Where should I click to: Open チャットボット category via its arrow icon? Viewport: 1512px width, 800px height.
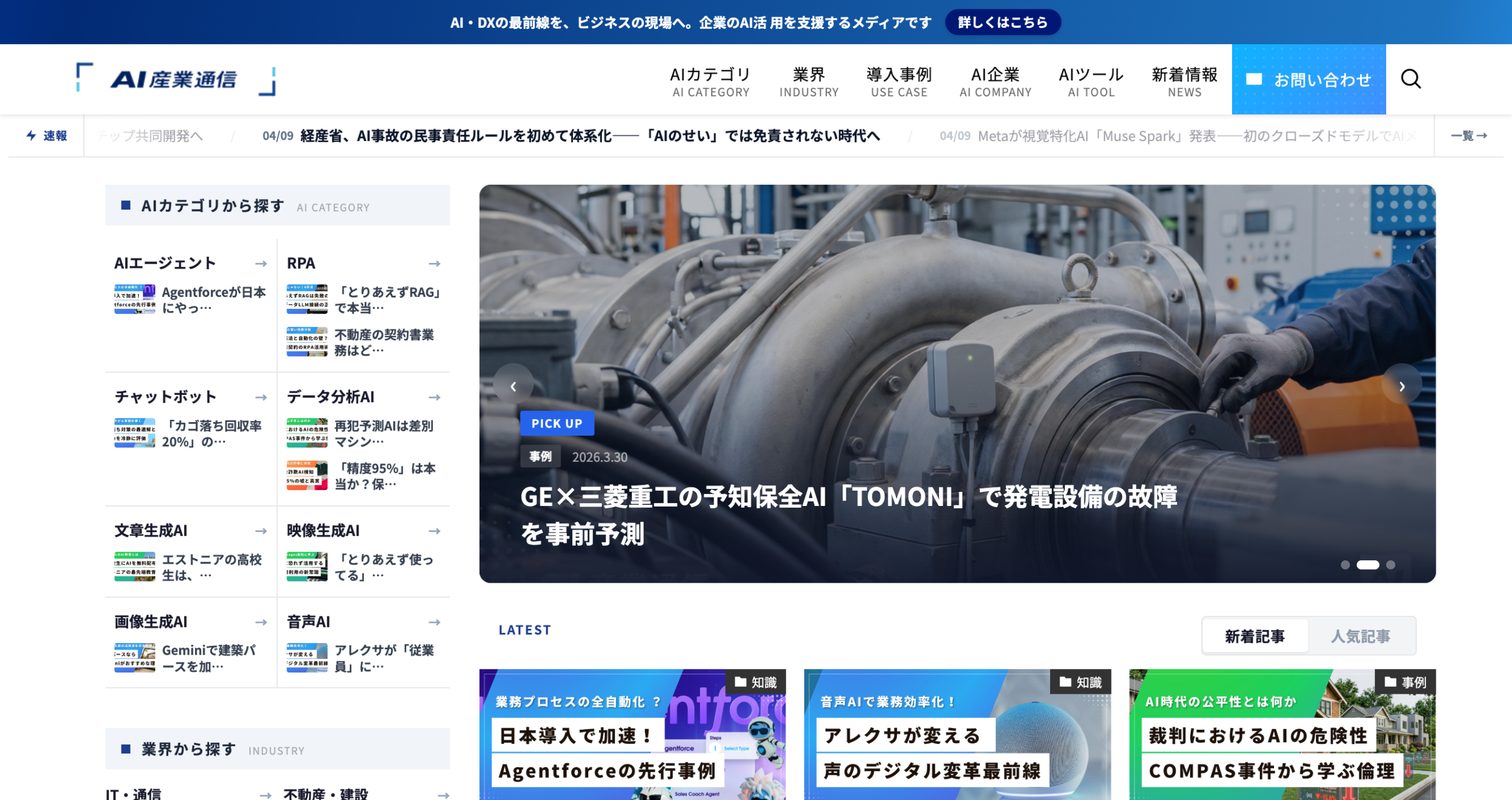pos(260,397)
